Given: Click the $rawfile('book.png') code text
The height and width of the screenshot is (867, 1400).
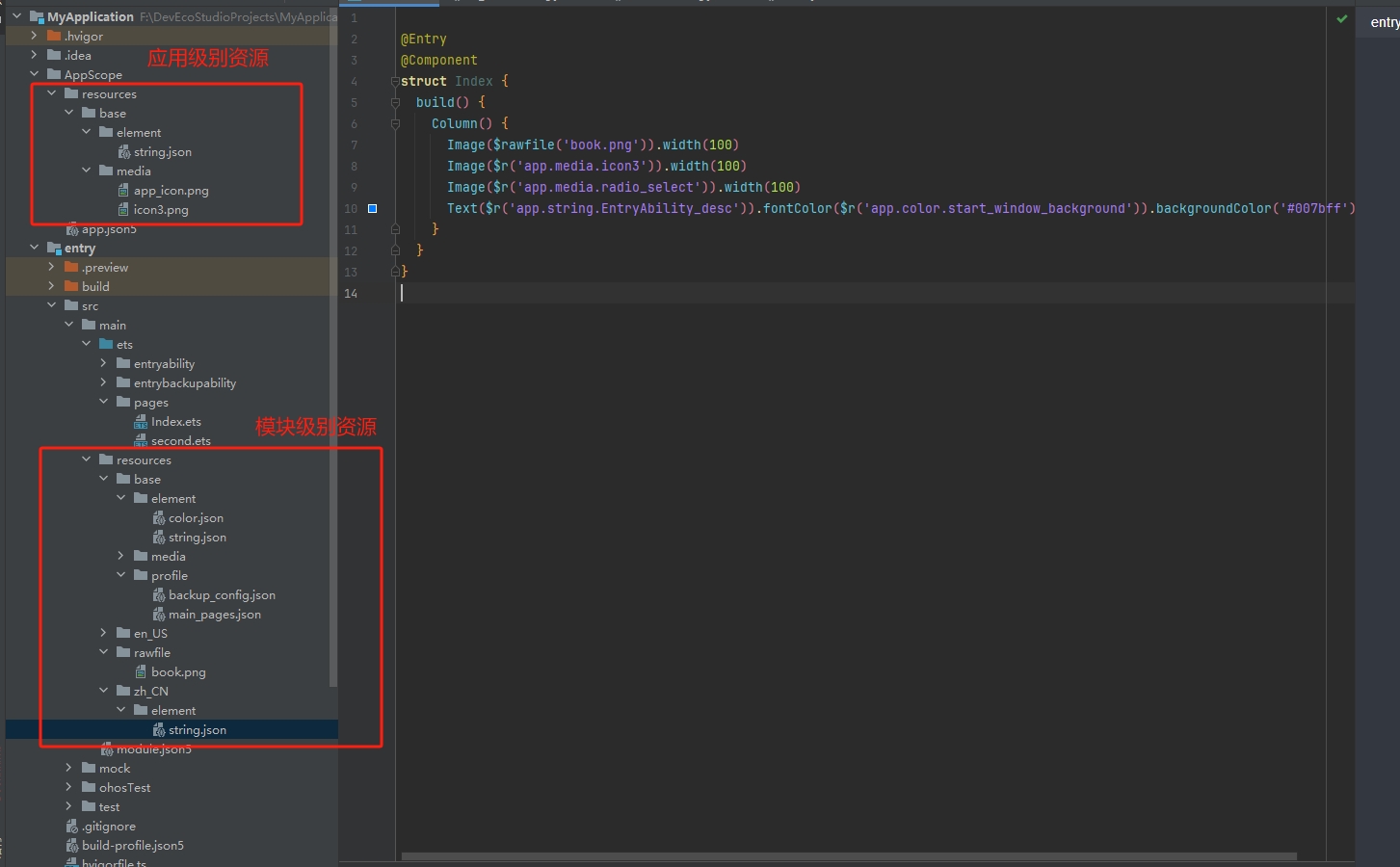Looking at the screenshot, I should coord(567,144).
